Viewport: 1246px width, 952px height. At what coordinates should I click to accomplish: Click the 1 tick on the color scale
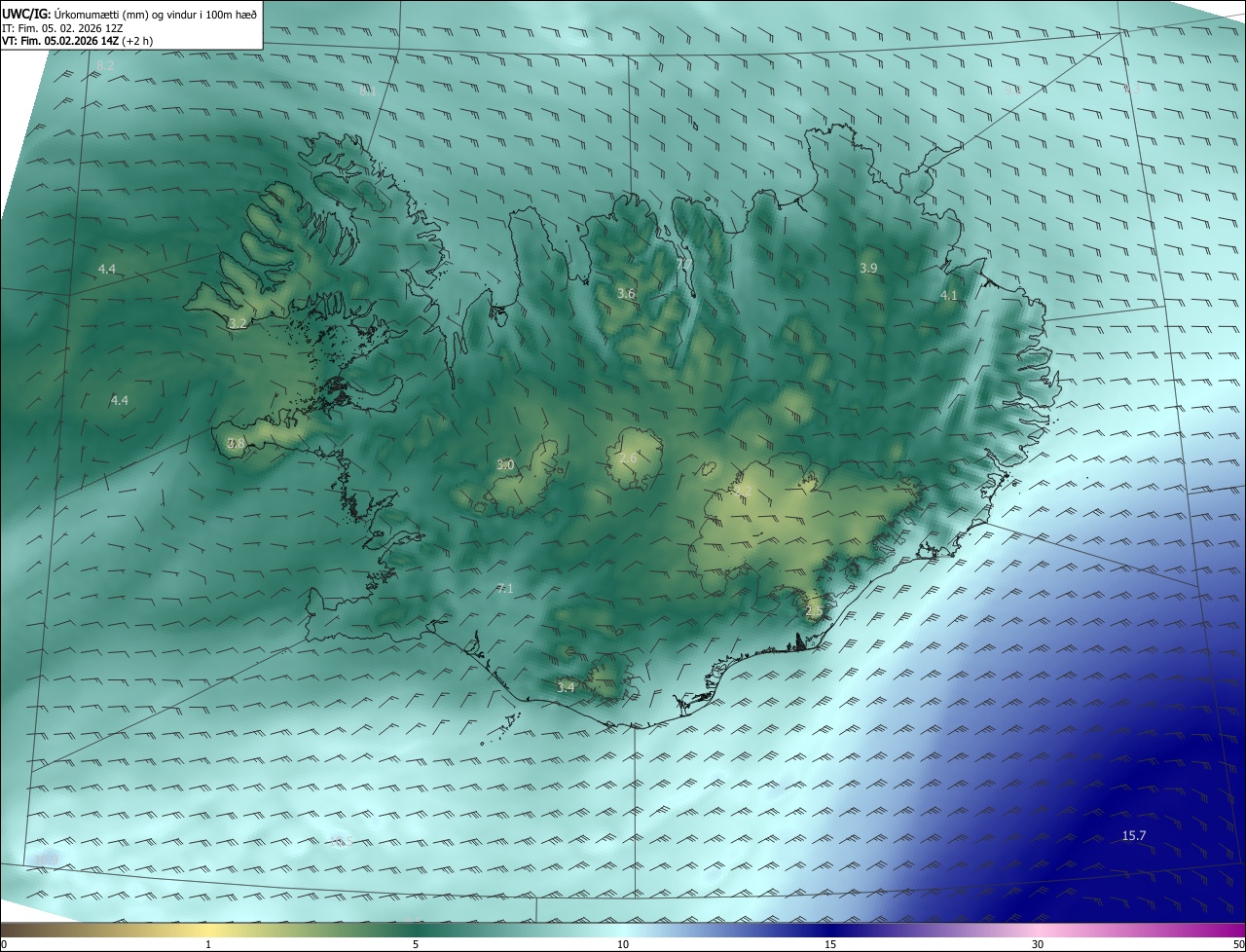[x=208, y=944]
